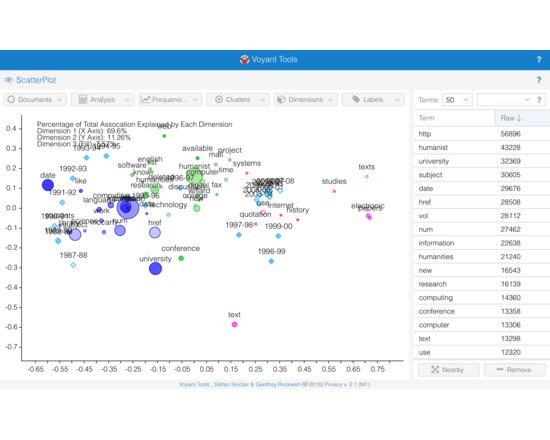Select the date term row
550x440 pixels.
482,188
